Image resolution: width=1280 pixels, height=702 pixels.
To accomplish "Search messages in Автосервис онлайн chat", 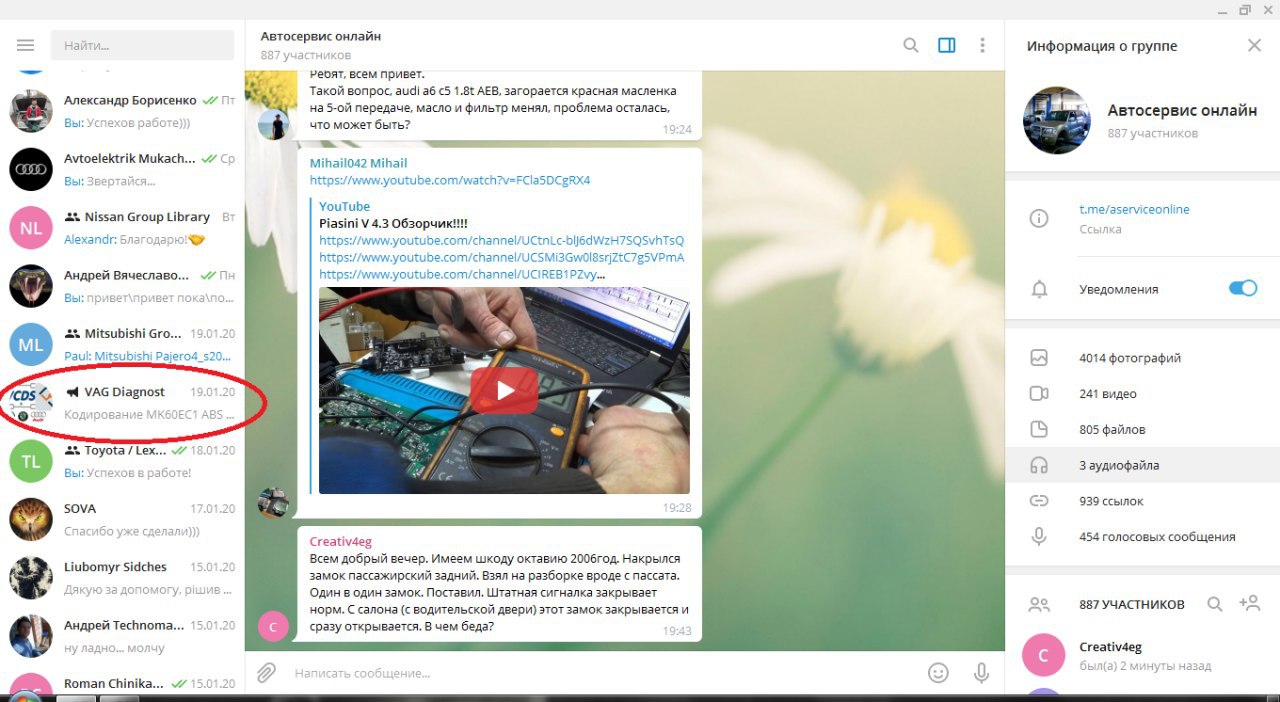I will point(911,45).
